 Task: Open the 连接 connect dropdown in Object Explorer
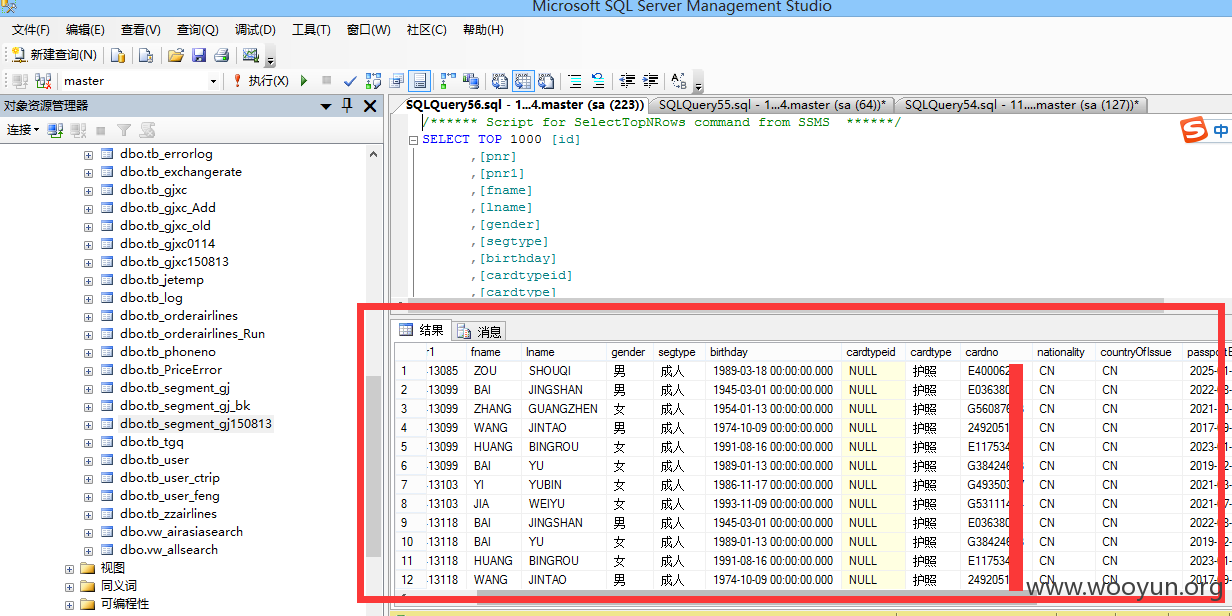click(22, 130)
